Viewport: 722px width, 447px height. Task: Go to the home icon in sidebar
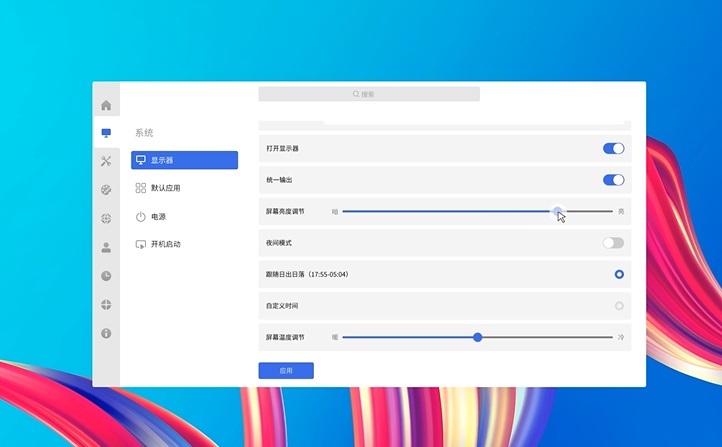[106, 105]
